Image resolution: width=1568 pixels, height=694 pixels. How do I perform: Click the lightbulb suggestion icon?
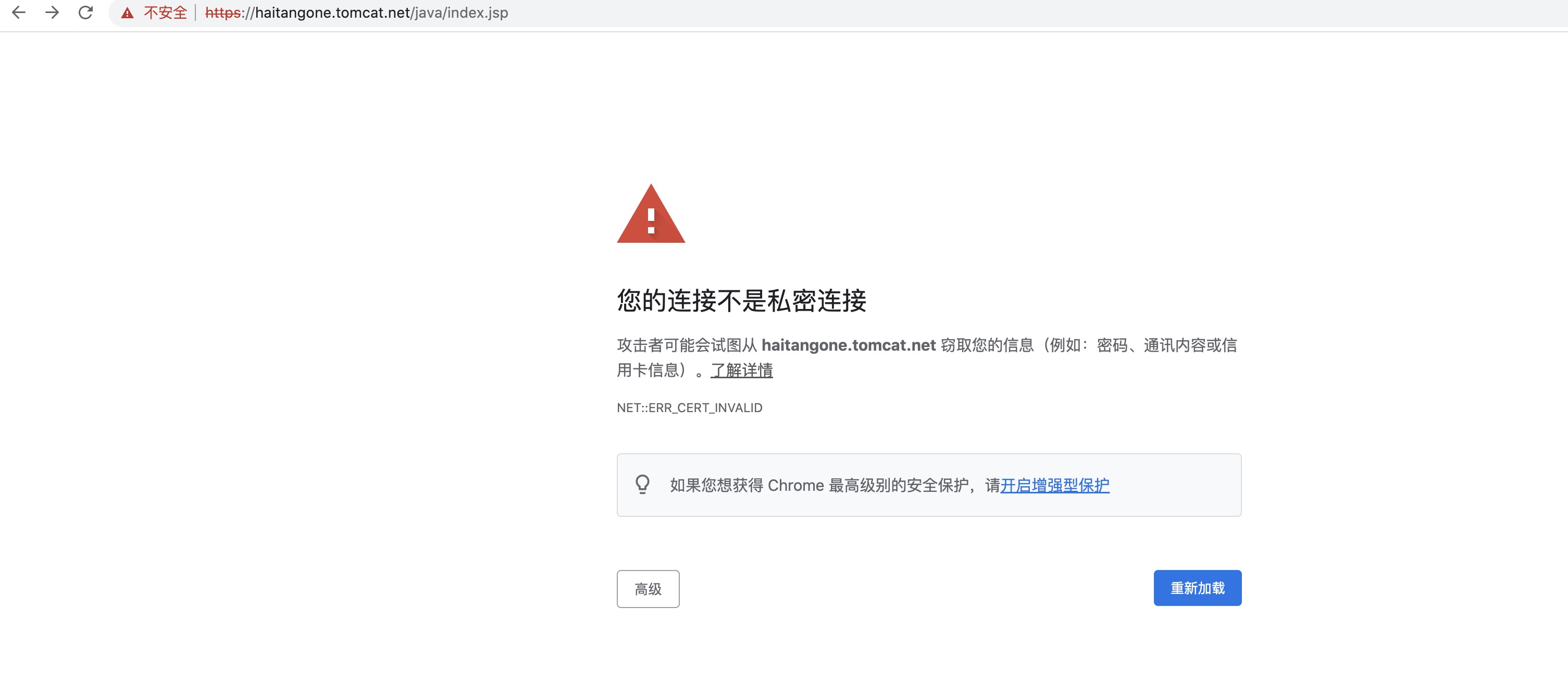642,485
